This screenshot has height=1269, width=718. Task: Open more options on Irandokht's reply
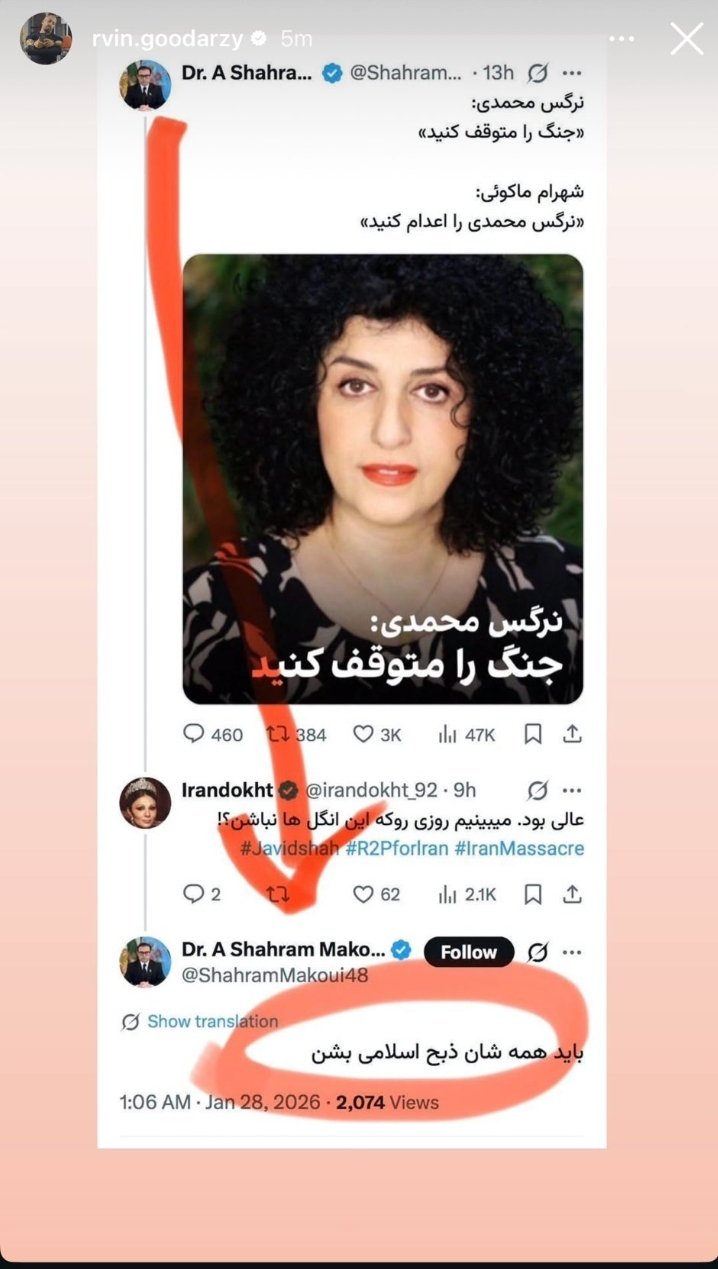point(572,791)
